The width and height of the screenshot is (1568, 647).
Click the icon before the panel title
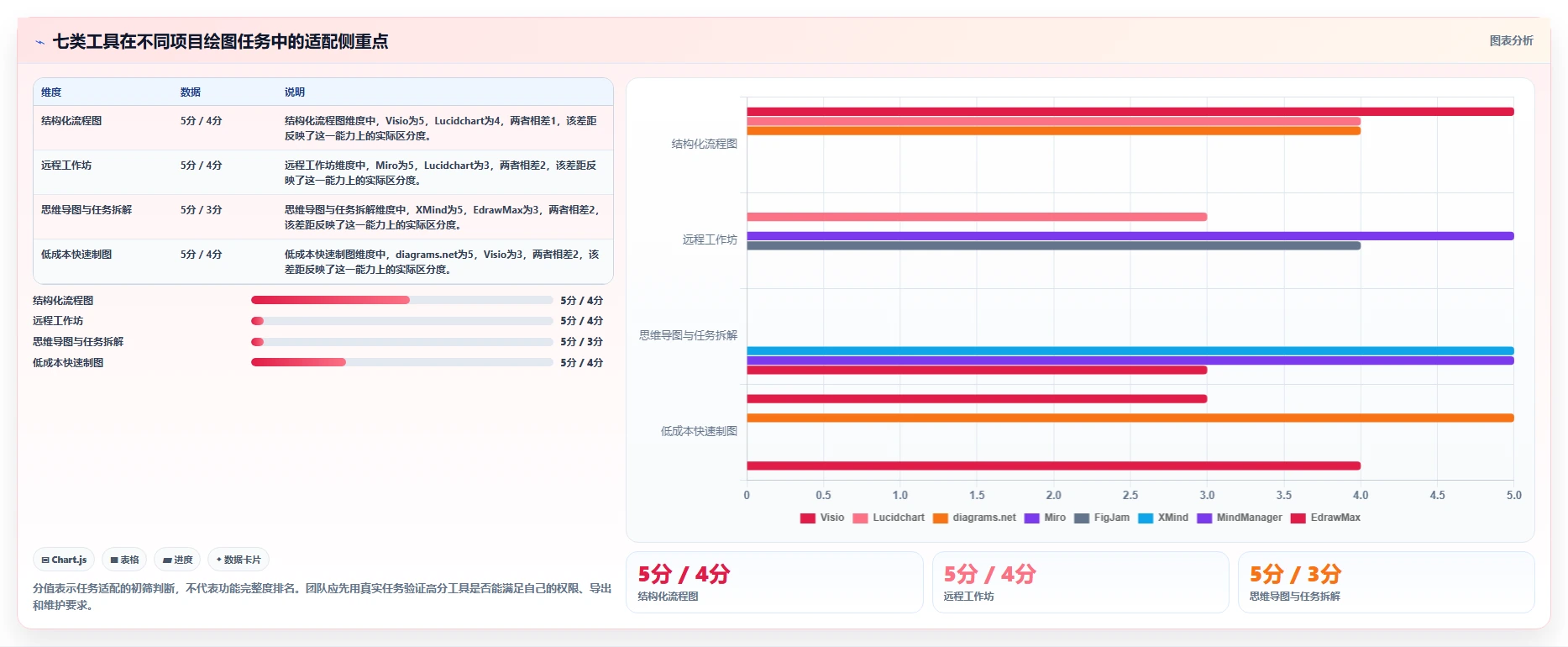39,42
